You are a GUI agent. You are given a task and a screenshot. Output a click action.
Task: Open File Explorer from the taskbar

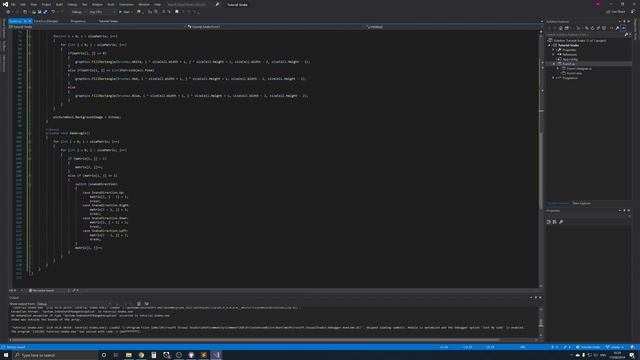point(129,355)
